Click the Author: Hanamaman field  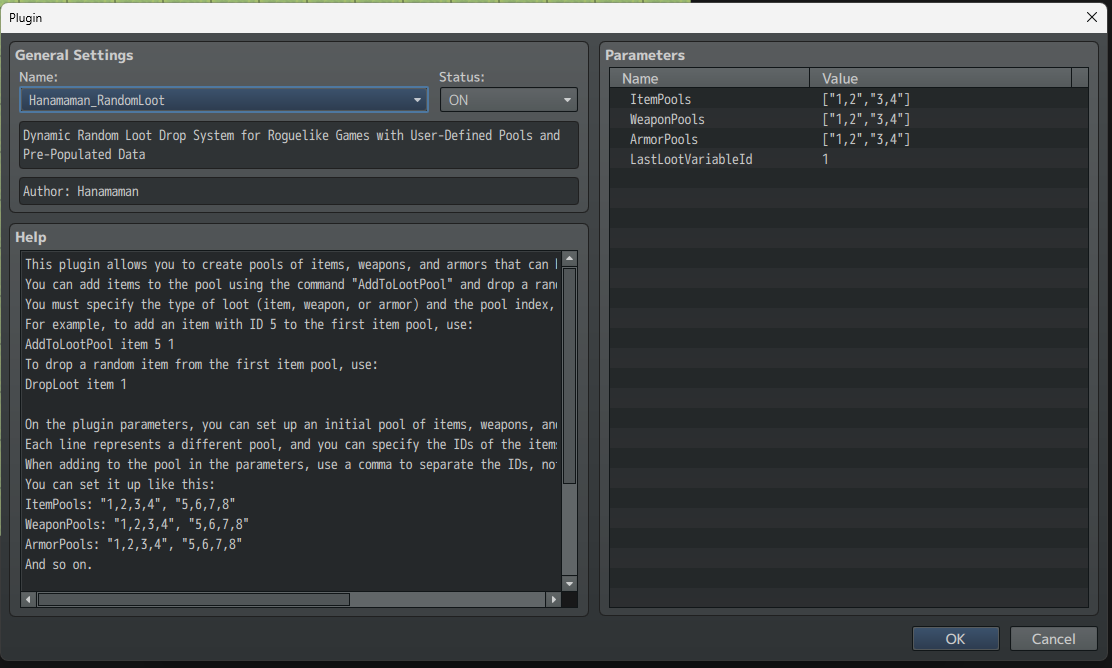pyautogui.click(x=299, y=191)
